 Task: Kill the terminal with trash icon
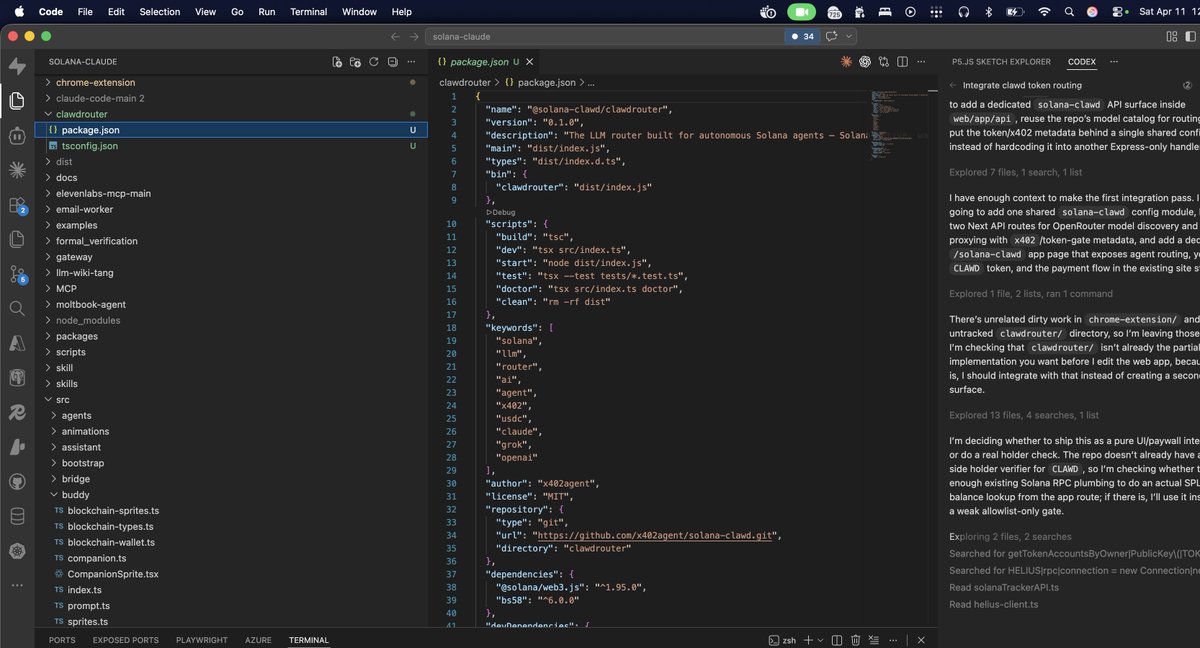pyautogui.click(x=855, y=640)
